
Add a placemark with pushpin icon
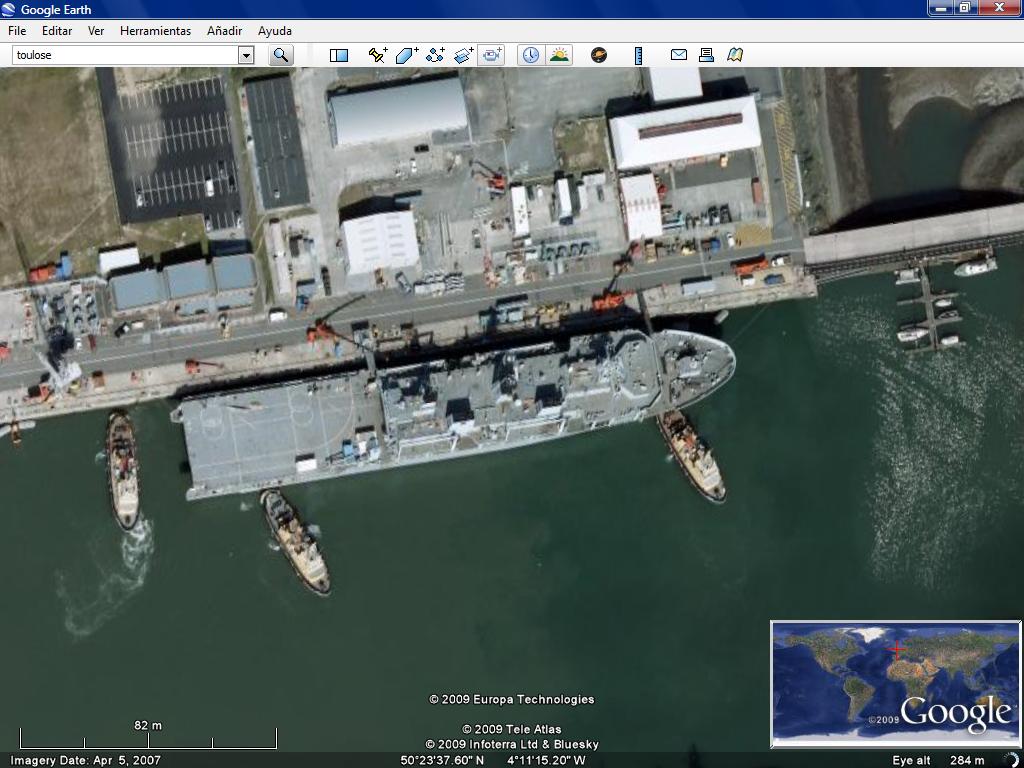pyautogui.click(x=377, y=55)
